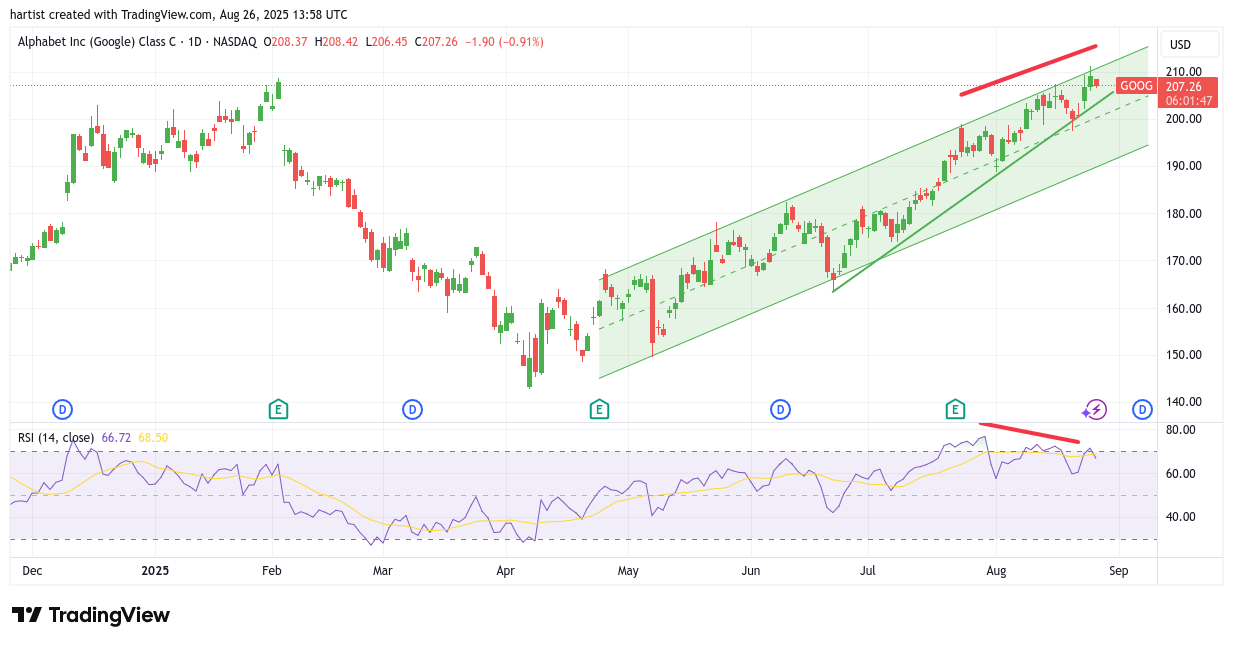1233x645 pixels.
Task: Click the Jul label on the time axis
Action: click(867, 571)
